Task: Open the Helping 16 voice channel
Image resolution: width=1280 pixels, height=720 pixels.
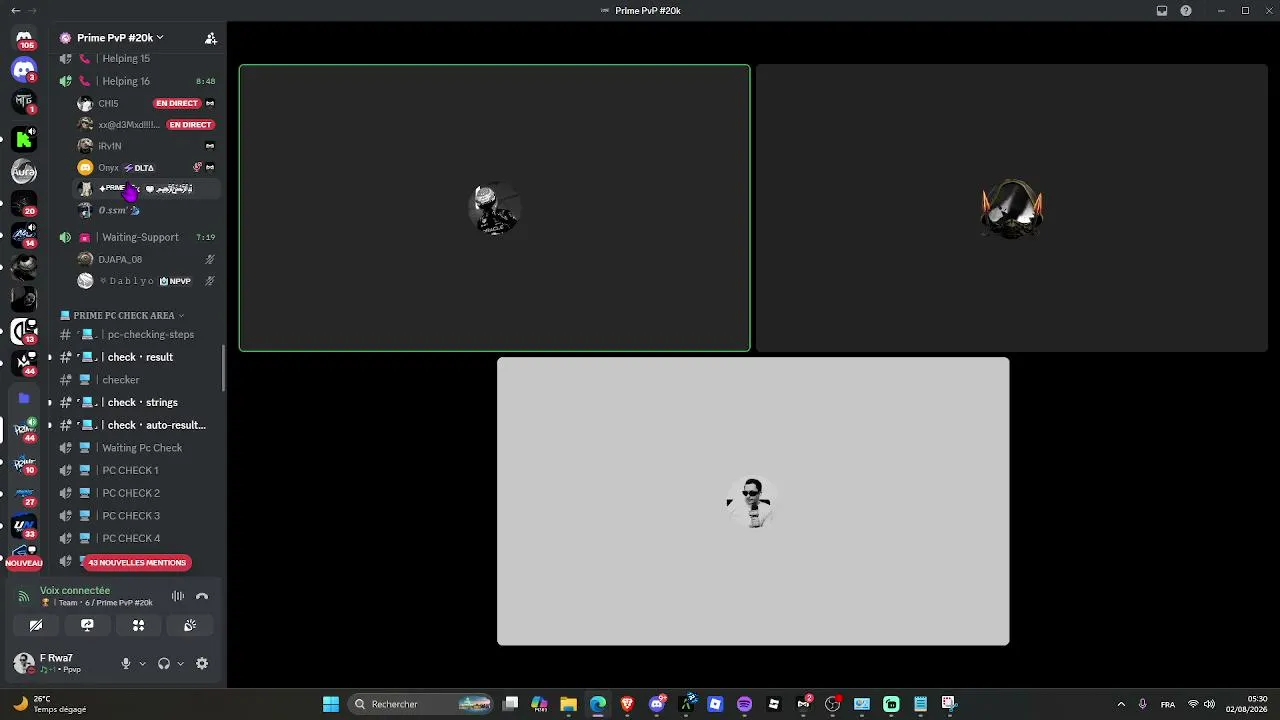Action: click(138, 81)
